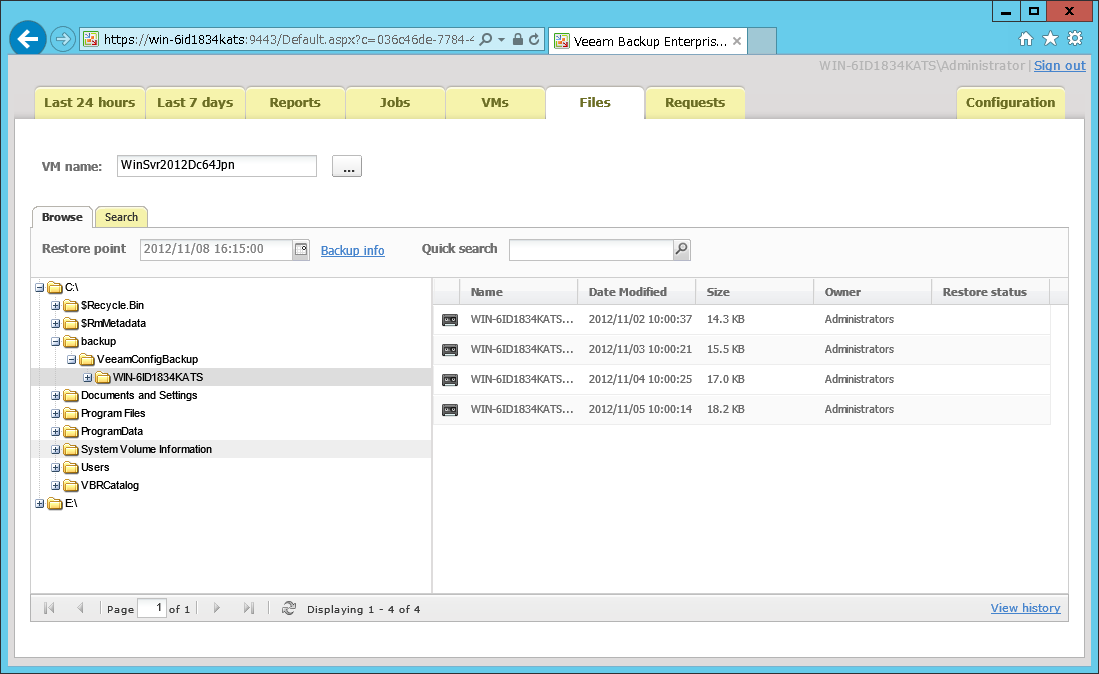Screen dimensions: 1099x674
Task: Switch to the Last 7 days tab
Action: 196,102
